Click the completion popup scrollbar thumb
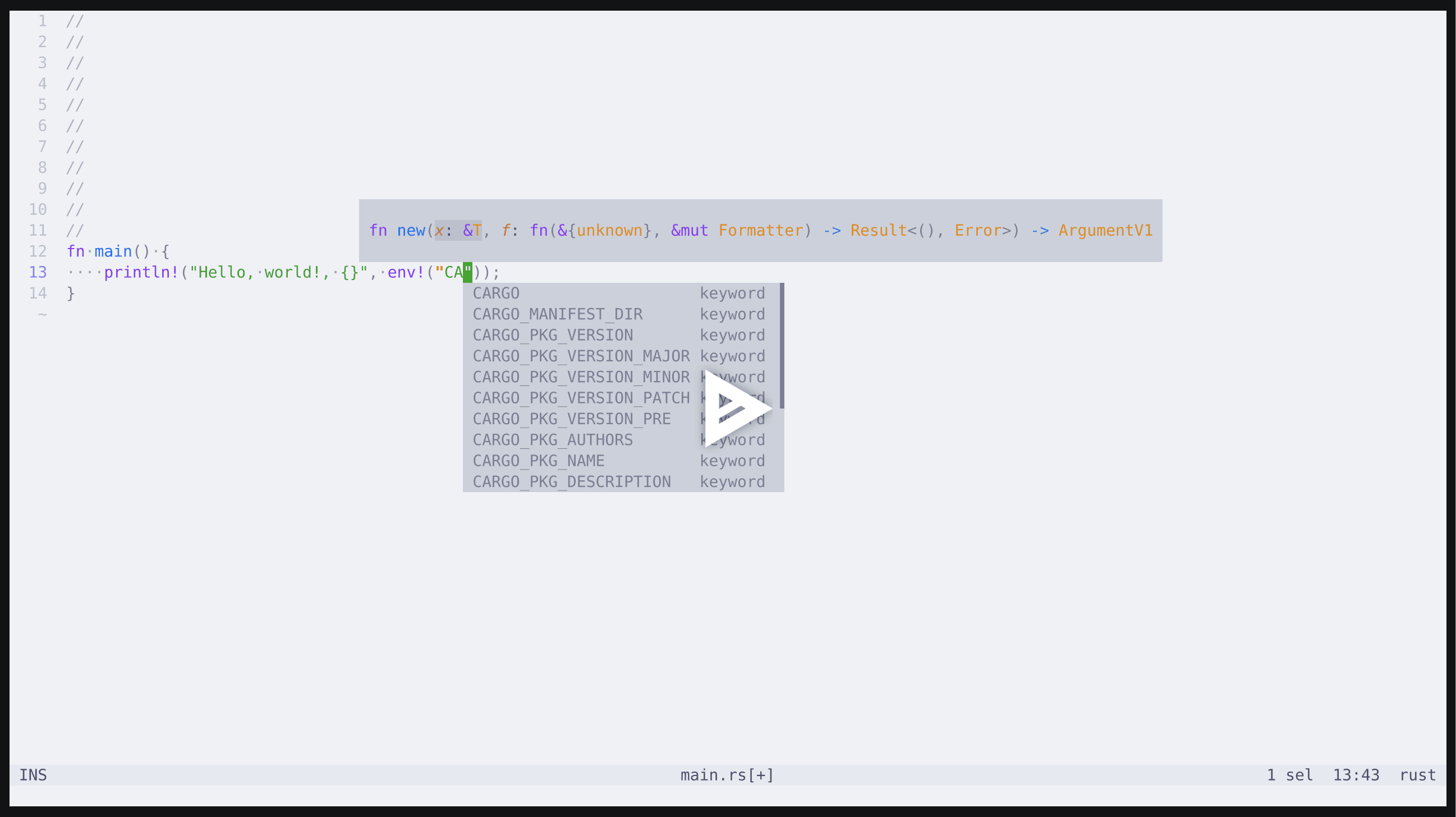The width and height of the screenshot is (1456, 817). pyautogui.click(x=782, y=346)
